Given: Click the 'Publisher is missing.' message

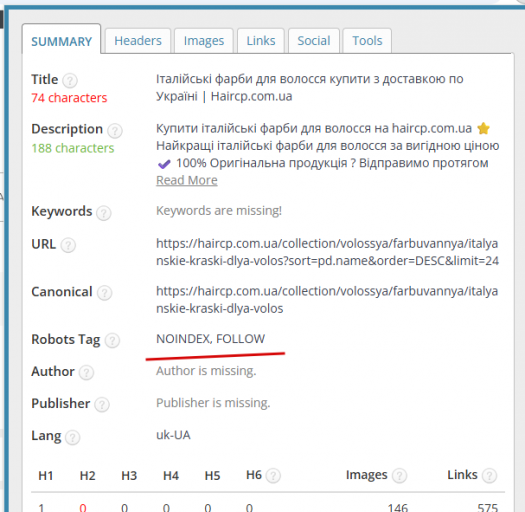Looking at the screenshot, I should click(213, 403).
